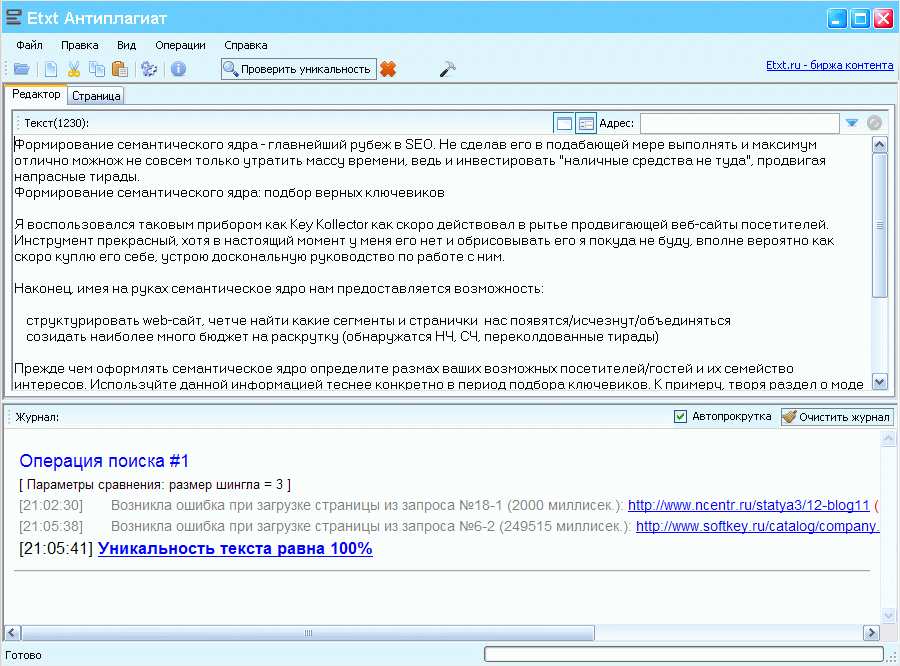Screen dimensions: 900x666
Task: Open the ncentr.ru statya3 link in journal
Action: point(748,505)
